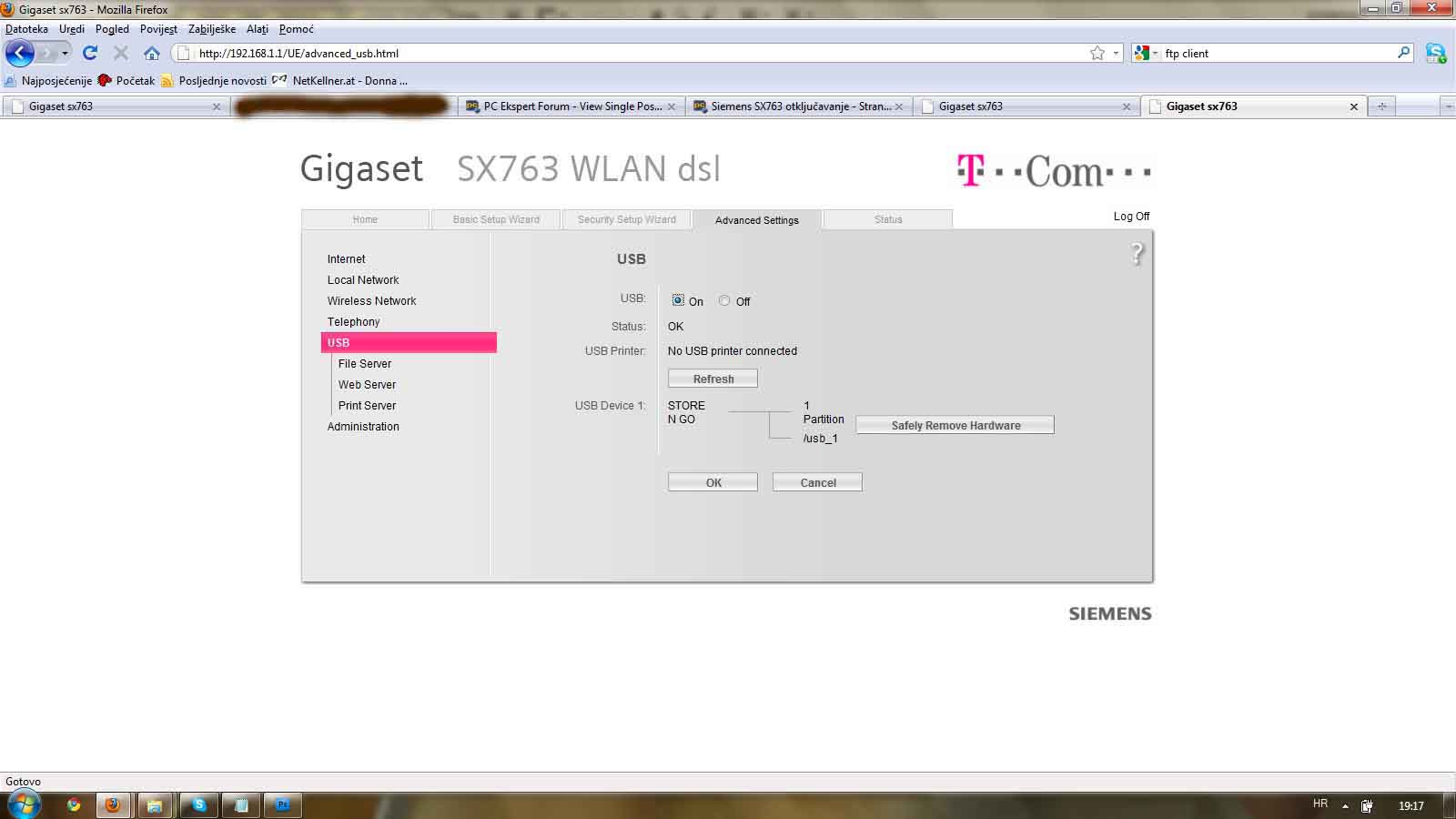Launch Chrome from the taskbar
The image size is (1456, 819).
pyautogui.click(x=74, y=805)
